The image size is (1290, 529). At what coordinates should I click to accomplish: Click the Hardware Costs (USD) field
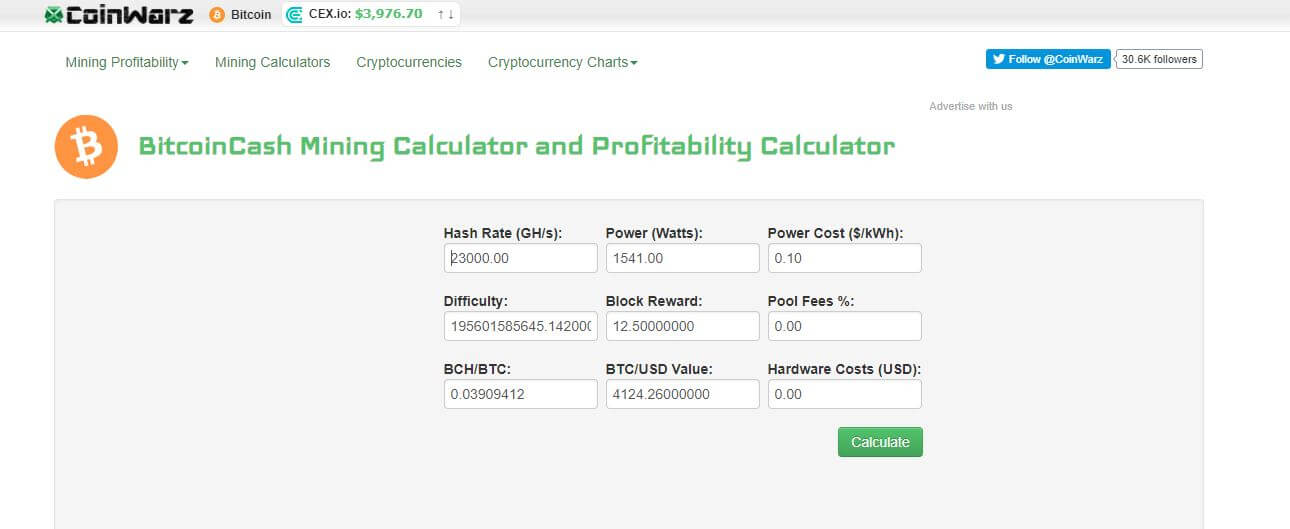[x=845, y=394]
